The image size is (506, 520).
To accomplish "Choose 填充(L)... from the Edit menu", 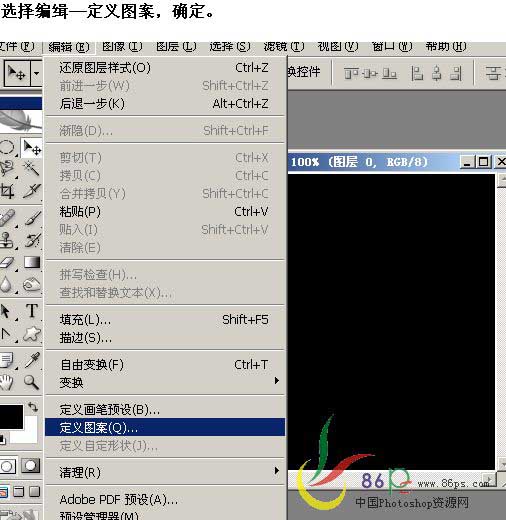I will (x=165, y=320).
